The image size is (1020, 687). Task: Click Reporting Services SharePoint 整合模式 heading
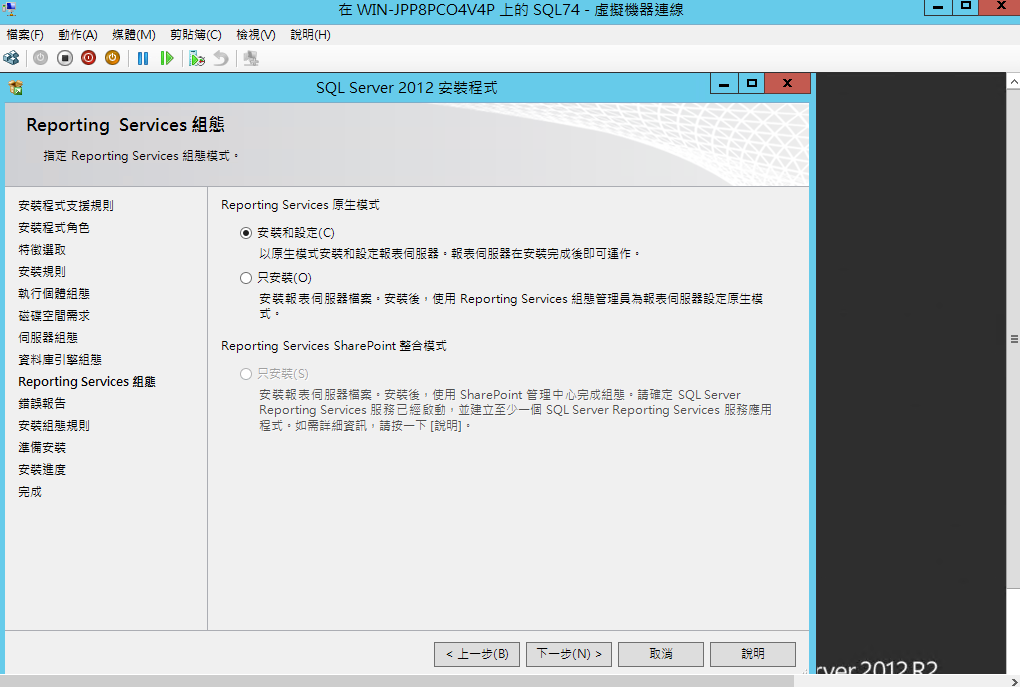coord(334,346)
